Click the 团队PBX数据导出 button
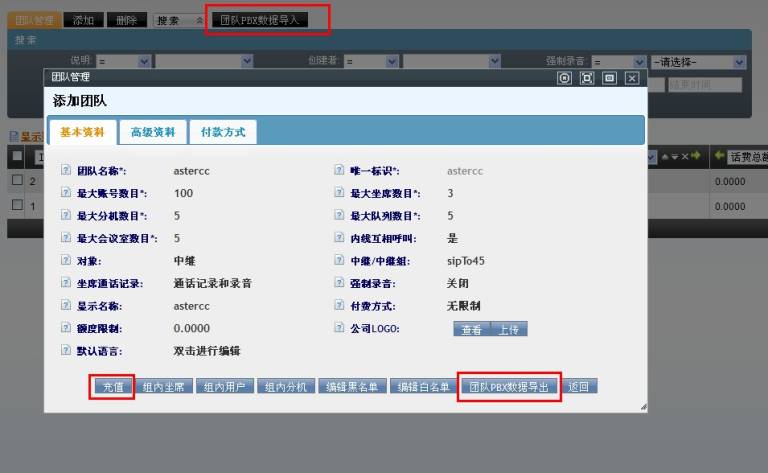This screenshot has height=473, width=768. click(509, 387)
